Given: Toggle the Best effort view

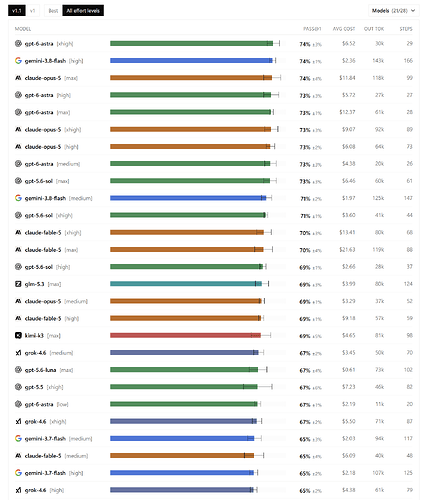Looking at the screenshot, I should pyautogui.click(x=53, y=11).
